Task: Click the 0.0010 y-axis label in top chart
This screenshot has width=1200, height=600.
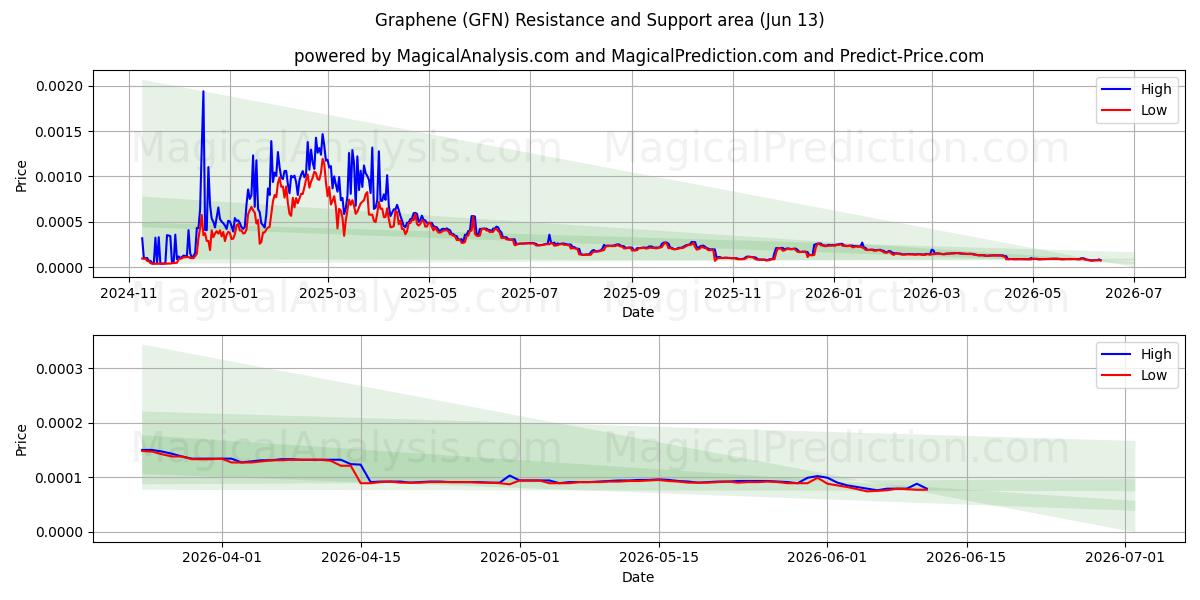Action: (60, 177)
